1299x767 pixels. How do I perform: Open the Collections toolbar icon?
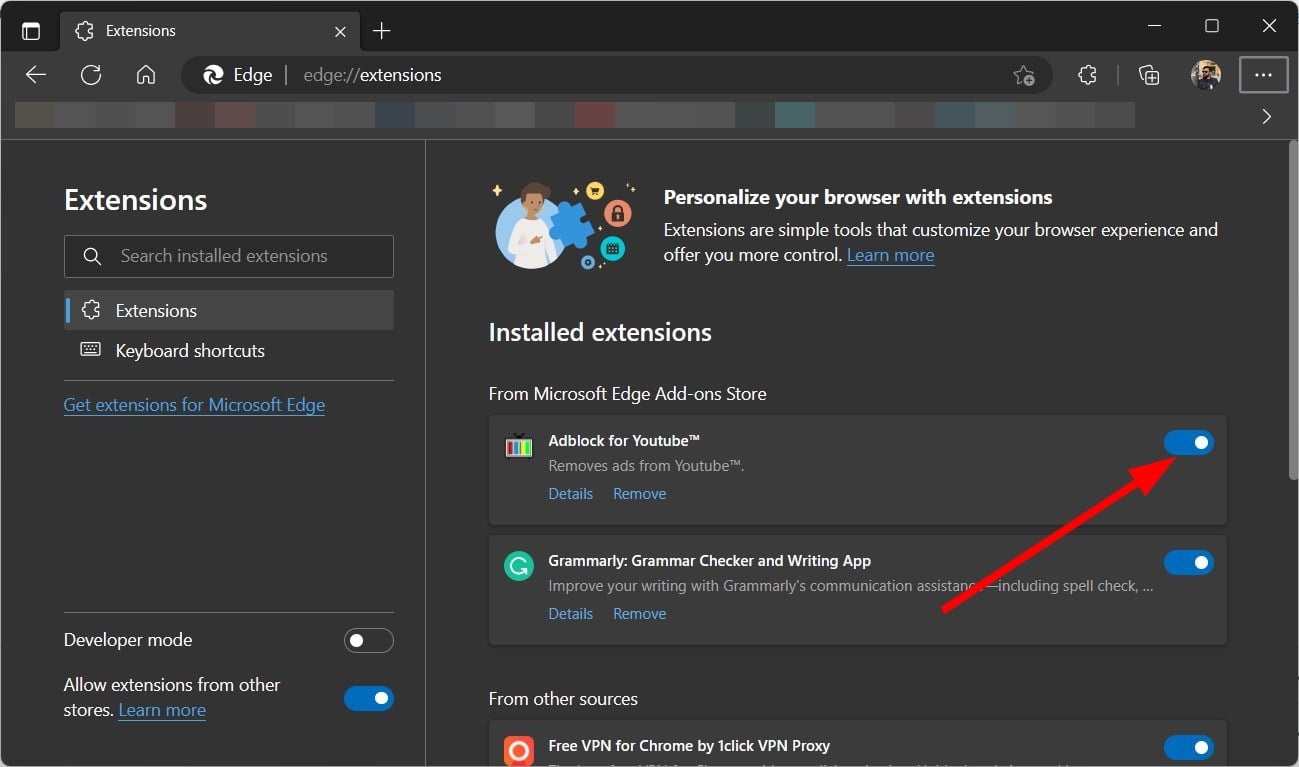[1149, 75]
